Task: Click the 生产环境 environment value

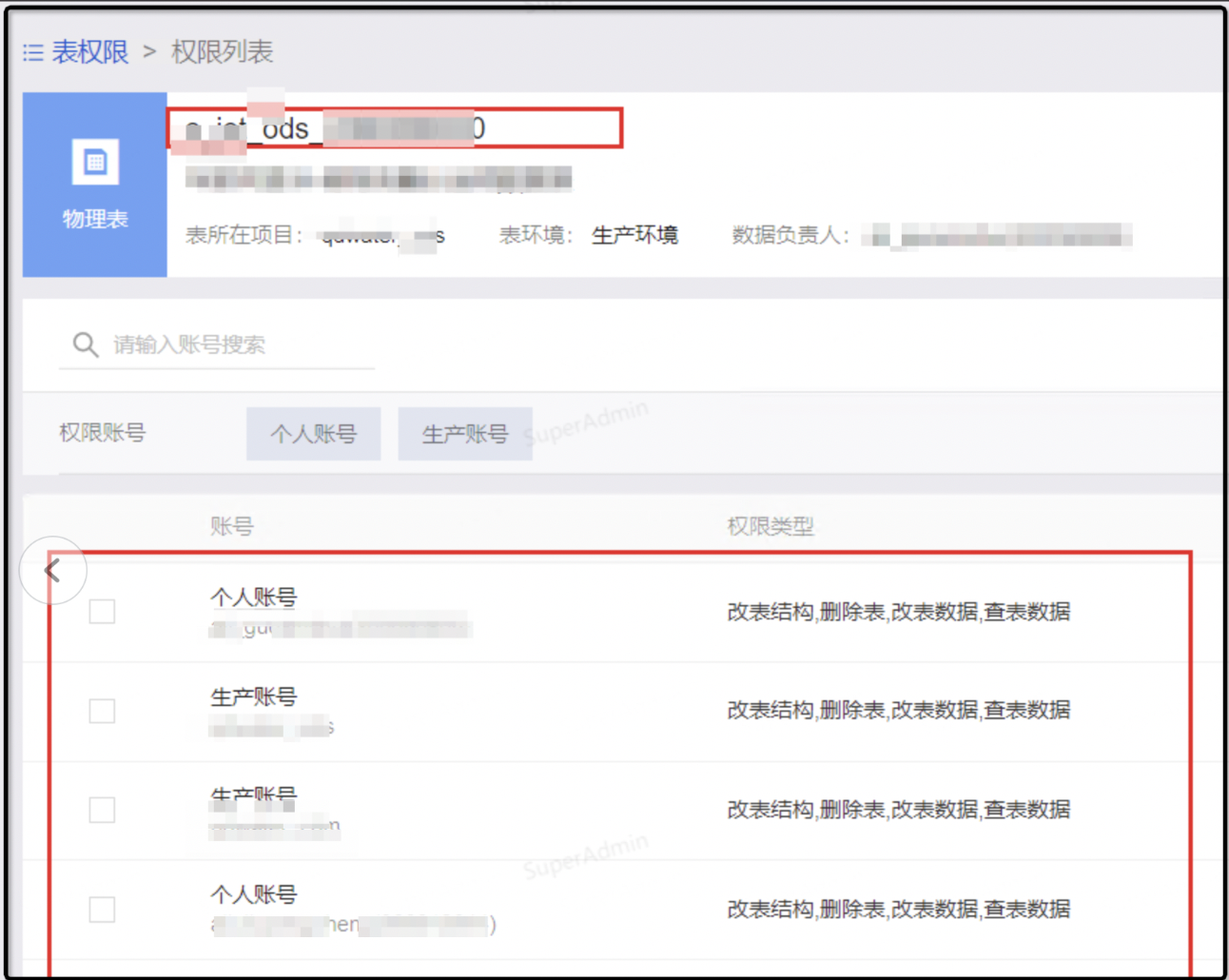Action: [x=634, y=235]
